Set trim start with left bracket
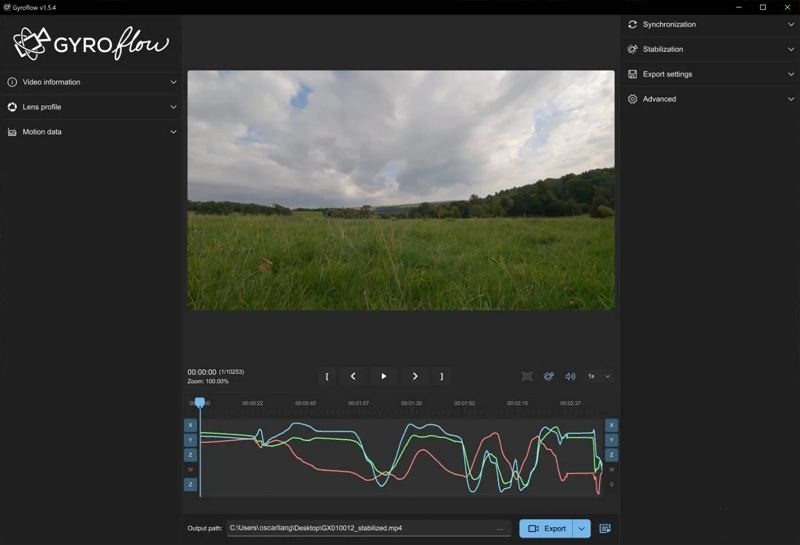800x545 pixels. [x=327, y=377]
